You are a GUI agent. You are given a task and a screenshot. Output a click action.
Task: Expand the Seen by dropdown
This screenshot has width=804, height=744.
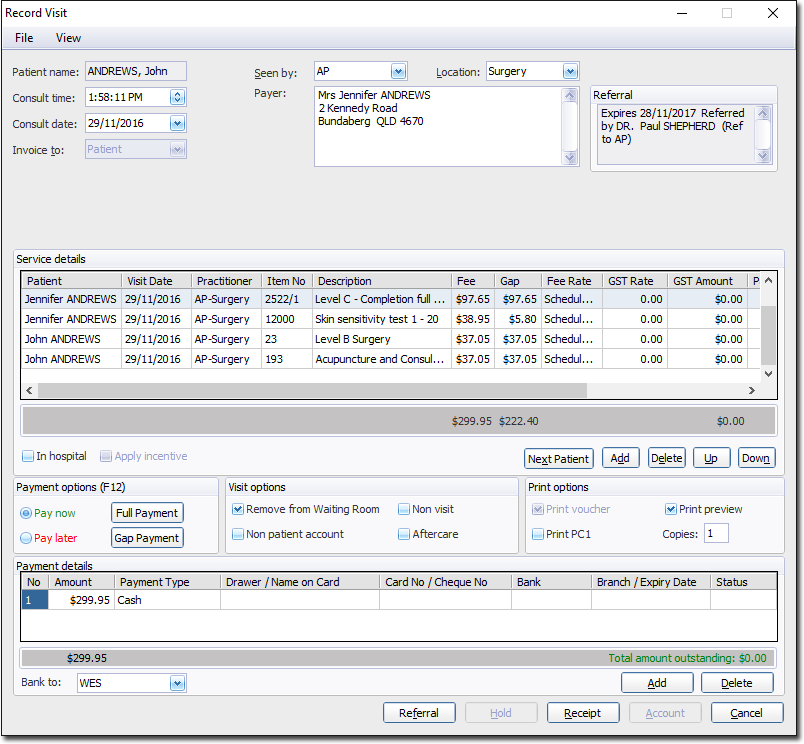click(x=398, y=71)
